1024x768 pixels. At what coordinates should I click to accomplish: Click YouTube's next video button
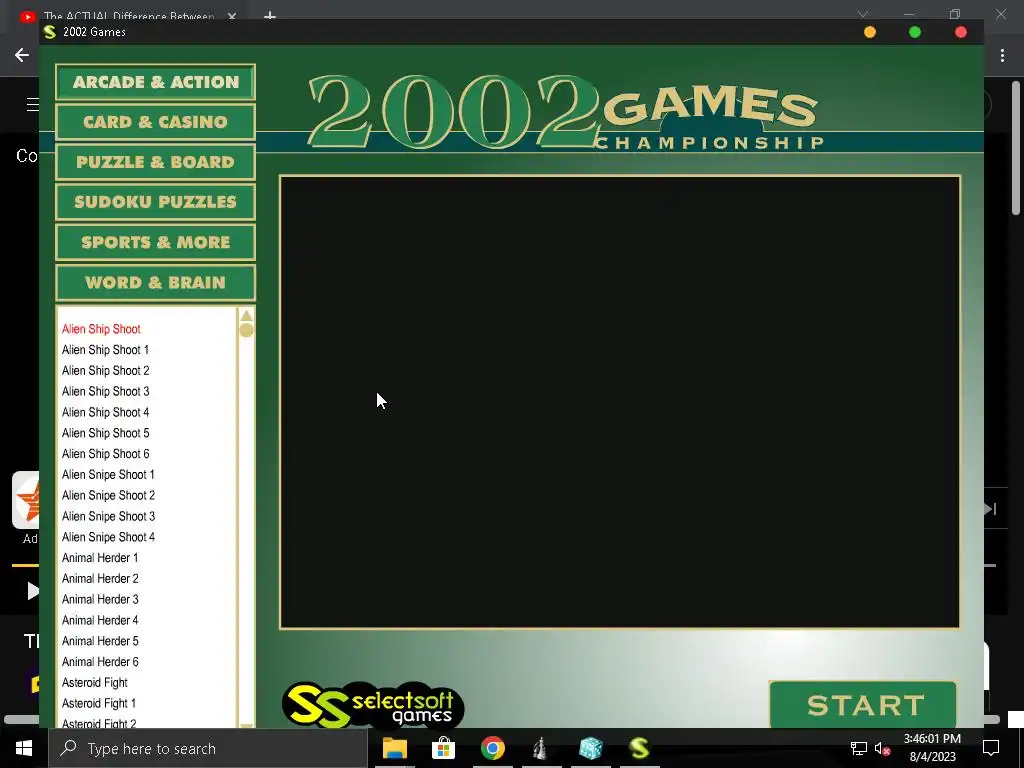[991, 509]
